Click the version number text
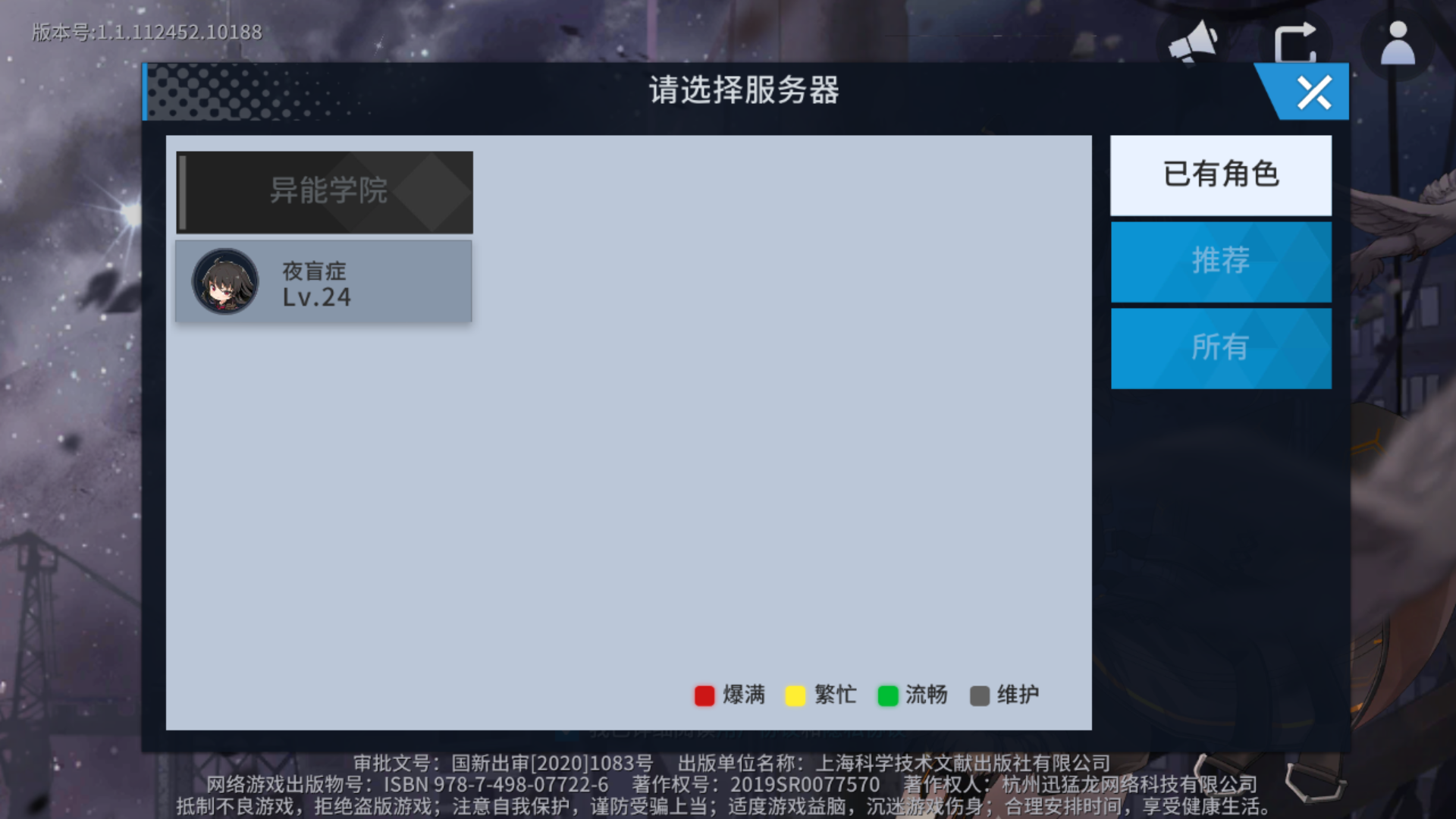Image resolution: width=1456 pixels, height=819 pixels. [147, 32]
